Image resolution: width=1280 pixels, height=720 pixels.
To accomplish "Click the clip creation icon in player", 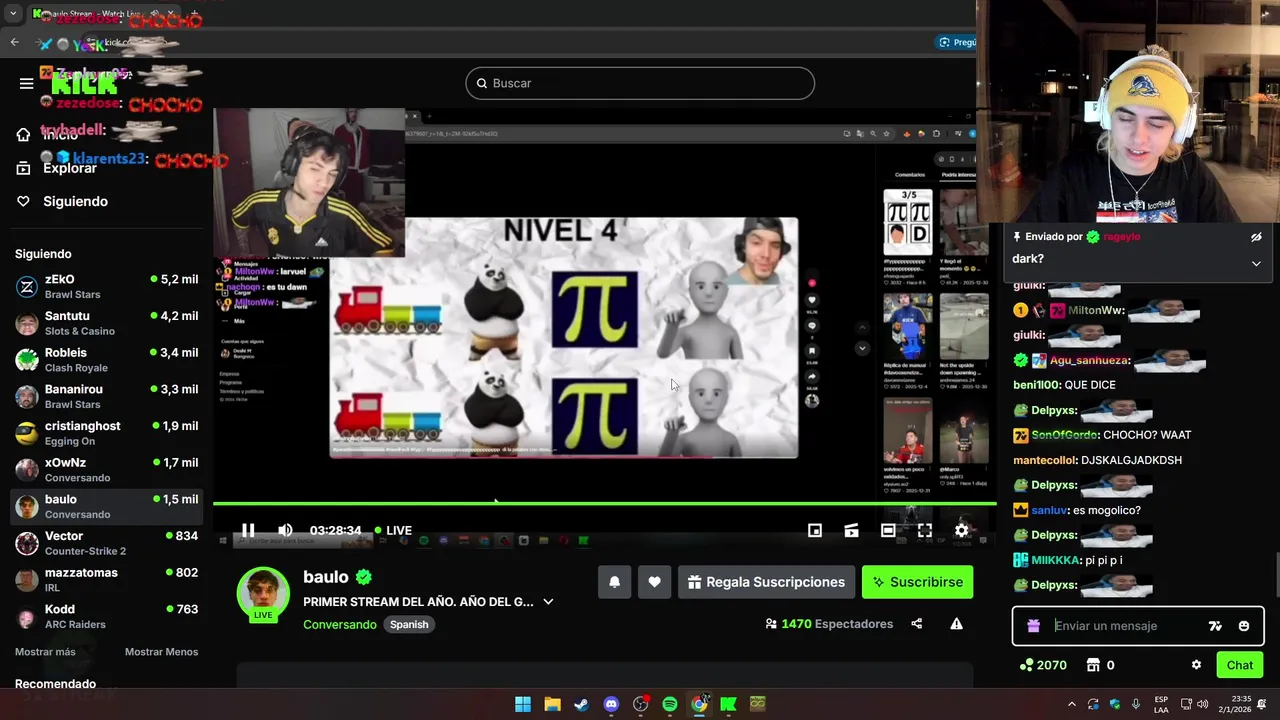I will (x=851, y=530).
